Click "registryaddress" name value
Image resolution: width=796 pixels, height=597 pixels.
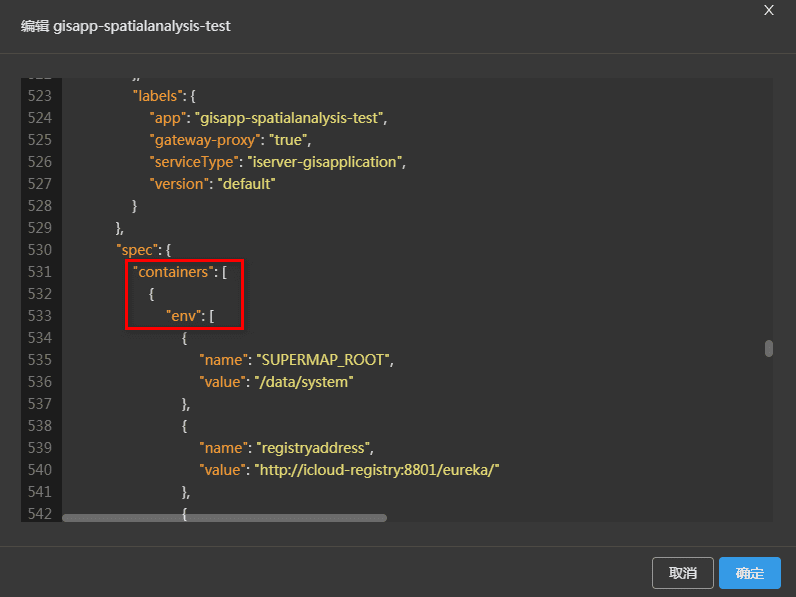click(313, 448)
